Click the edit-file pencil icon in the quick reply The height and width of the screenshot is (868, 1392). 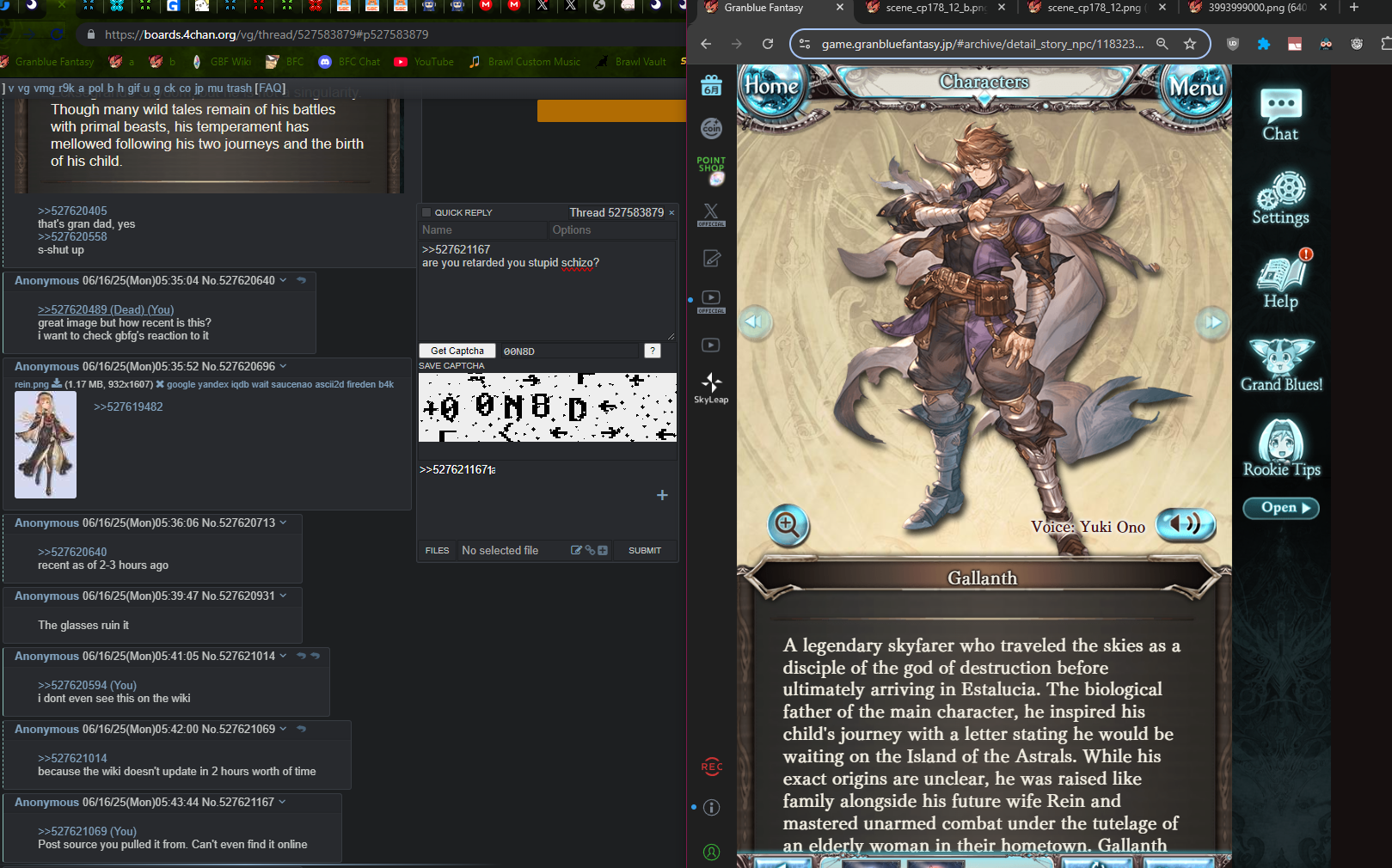click(576, 550)
